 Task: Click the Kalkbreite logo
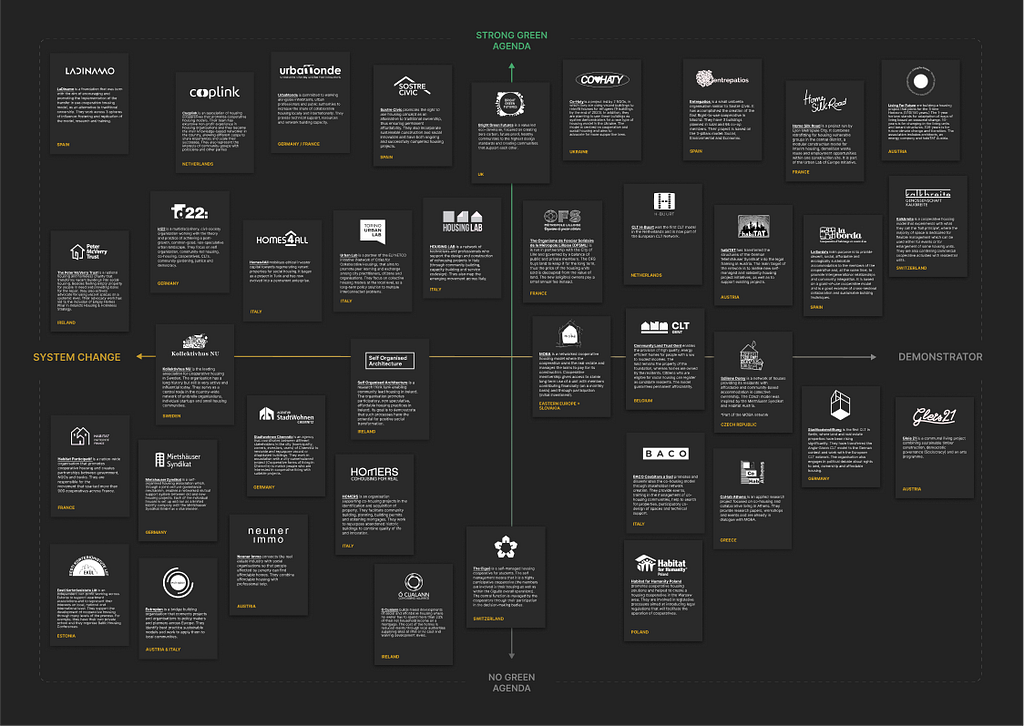pos(927,197)
